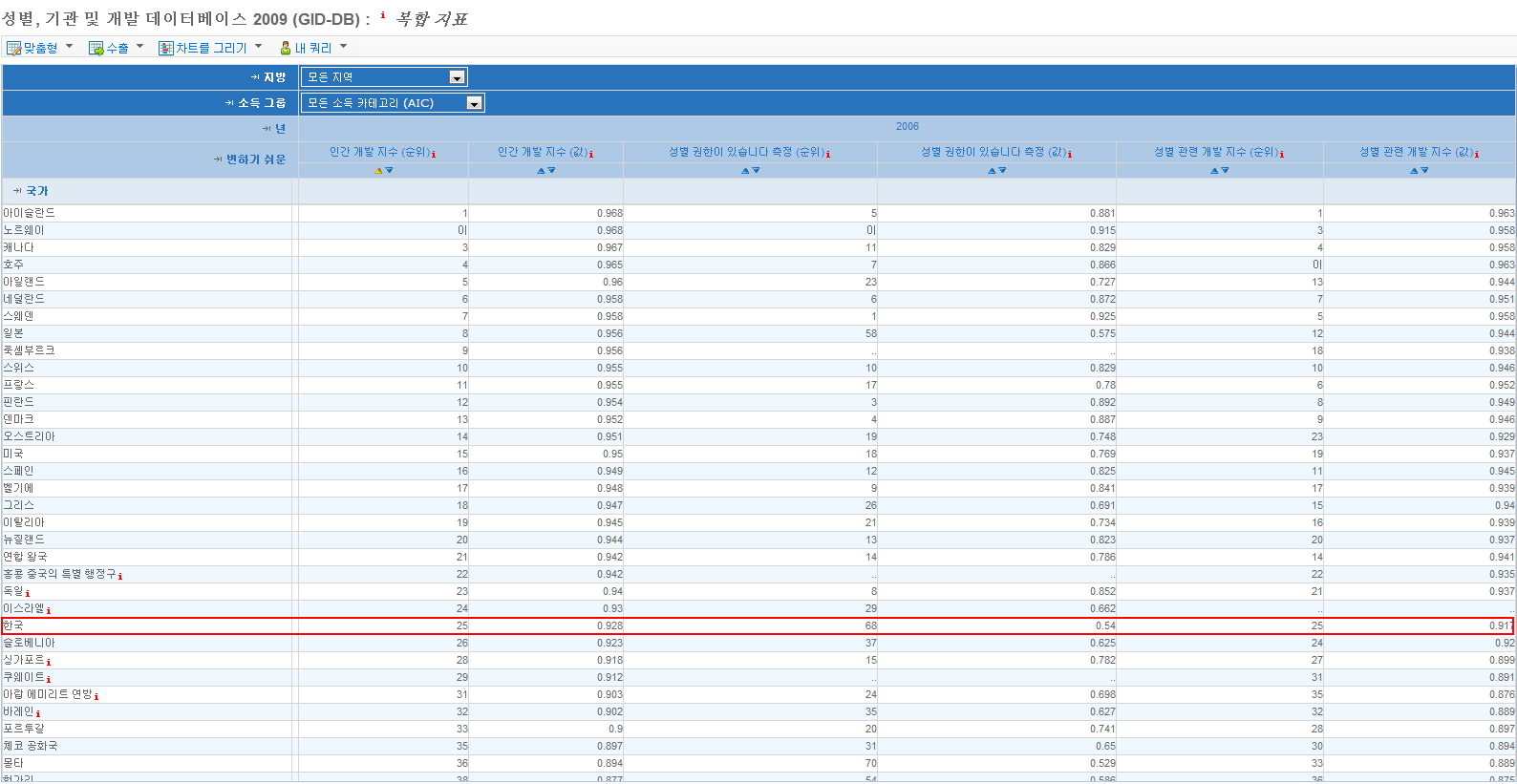Click the 국가 dimension label
The image size is (1517, 784).
click(36, 191)
